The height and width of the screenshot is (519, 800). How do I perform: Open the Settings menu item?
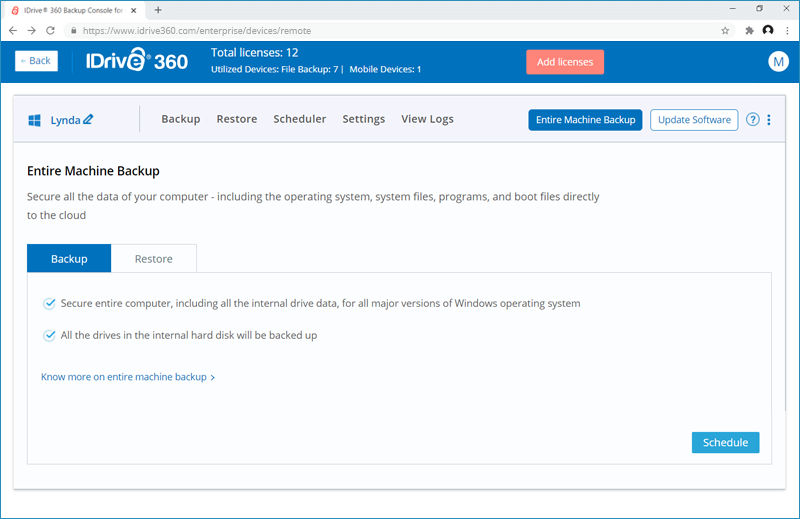364,119
